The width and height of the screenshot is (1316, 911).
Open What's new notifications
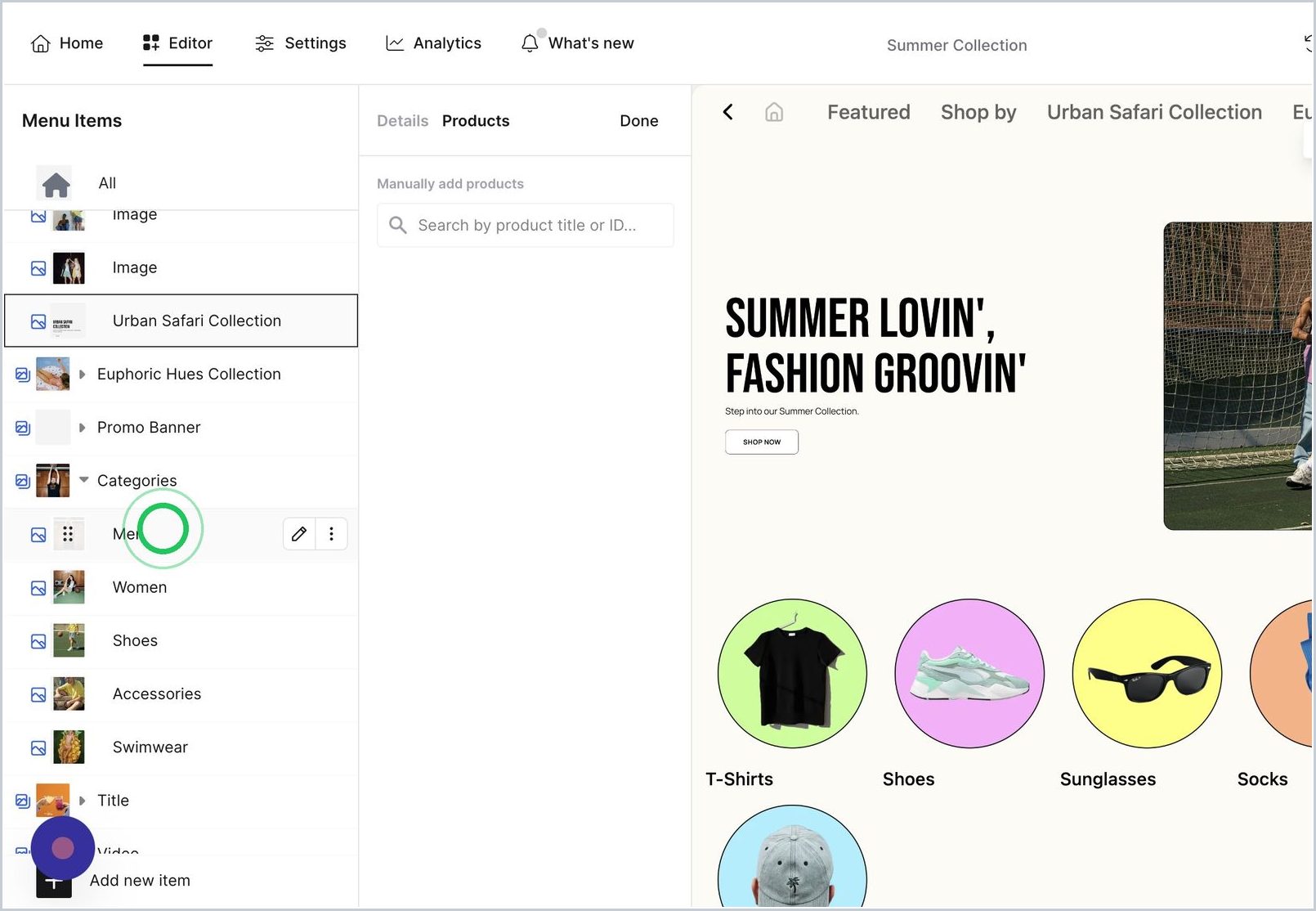tap(577, 43)
